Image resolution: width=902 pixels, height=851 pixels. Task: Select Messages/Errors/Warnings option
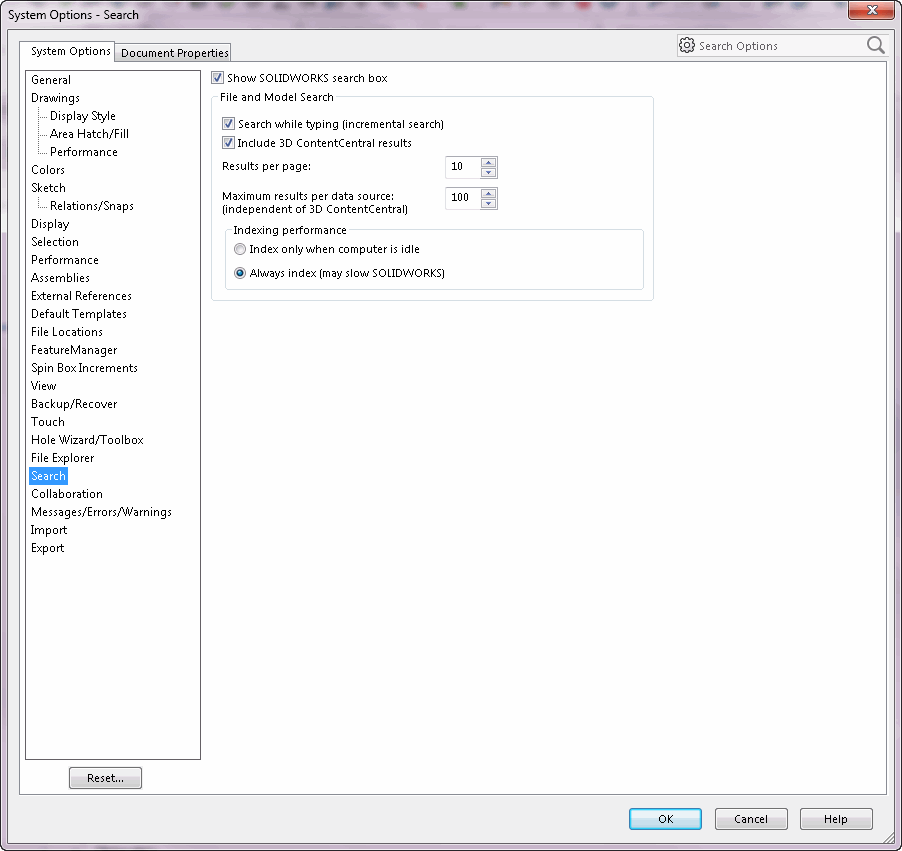coord(101,512)
